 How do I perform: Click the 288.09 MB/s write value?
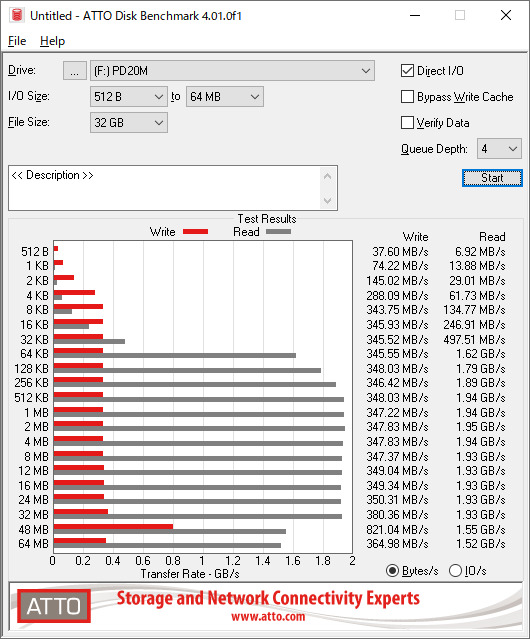click(x=397, y=295)
